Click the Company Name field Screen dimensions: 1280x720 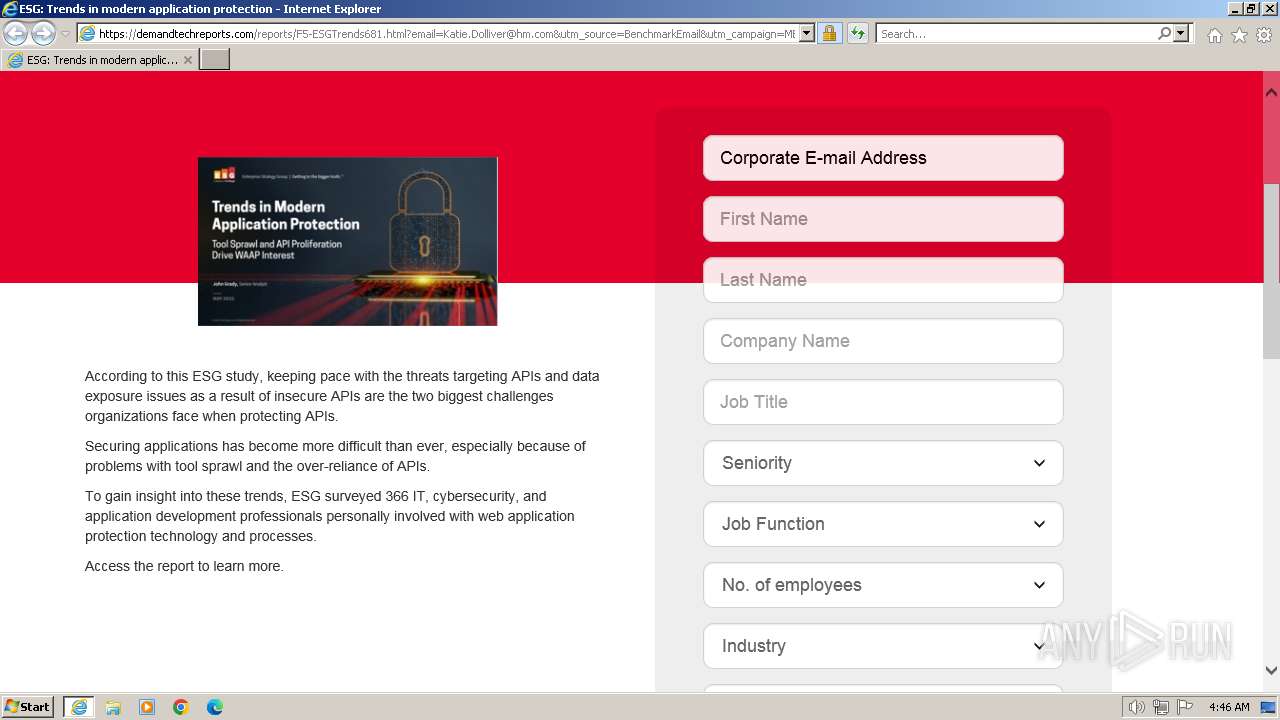[883, 341]
